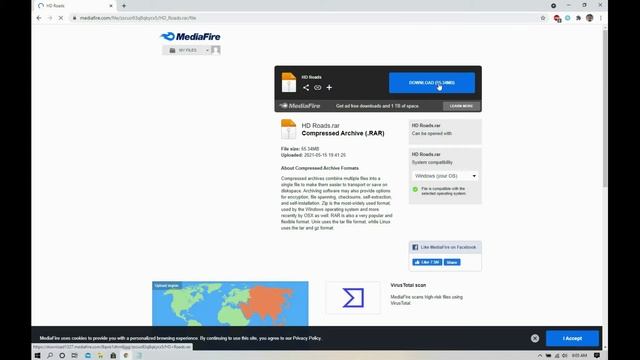Click the Facebook Like button
Screen dimensions: 640x360
pyautogui.click(x=427, y=262)
